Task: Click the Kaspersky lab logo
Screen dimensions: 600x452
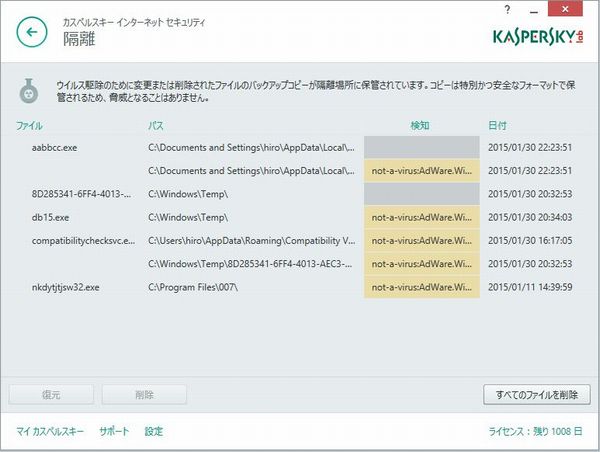Action: [x=538, y=36]
